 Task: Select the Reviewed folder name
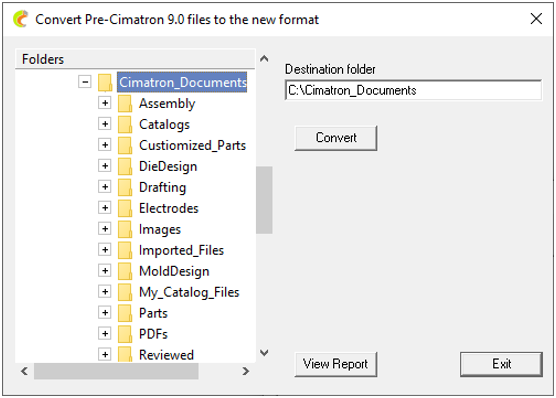pyautogui.click(x=166, y=355)
